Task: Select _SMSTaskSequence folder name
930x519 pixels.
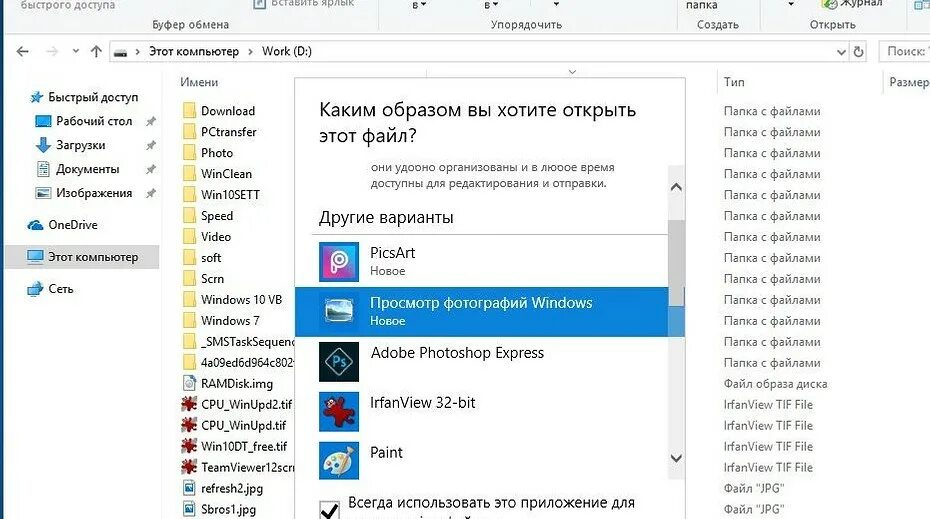Action: 247,342
